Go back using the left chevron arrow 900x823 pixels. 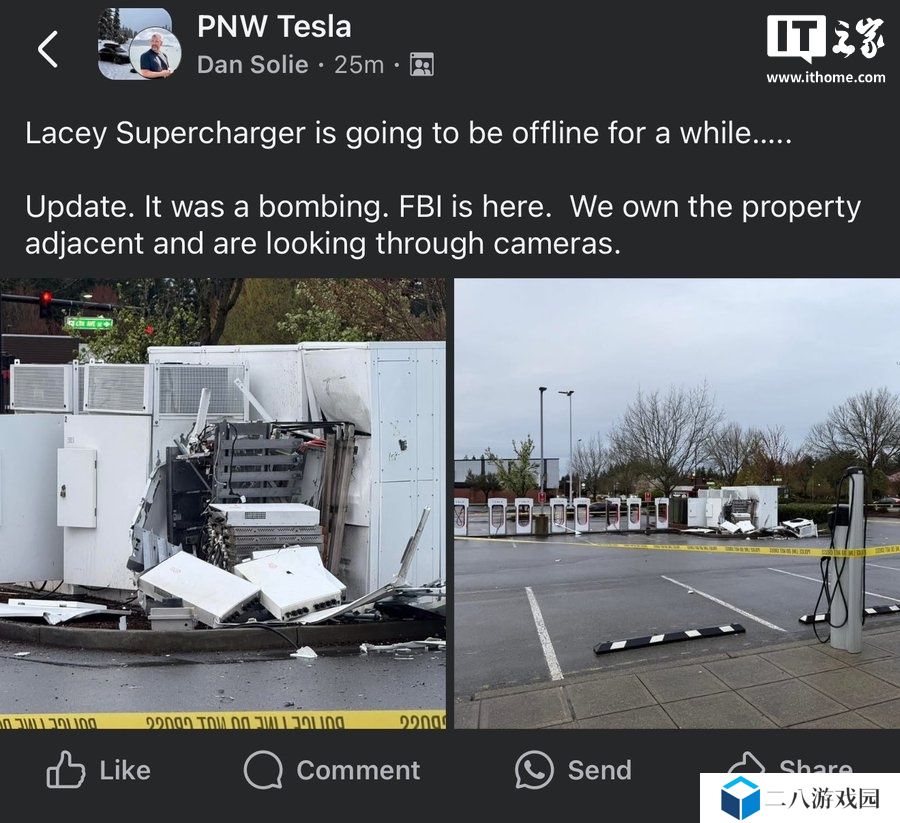pyautogui.click(x=48, y=49)
